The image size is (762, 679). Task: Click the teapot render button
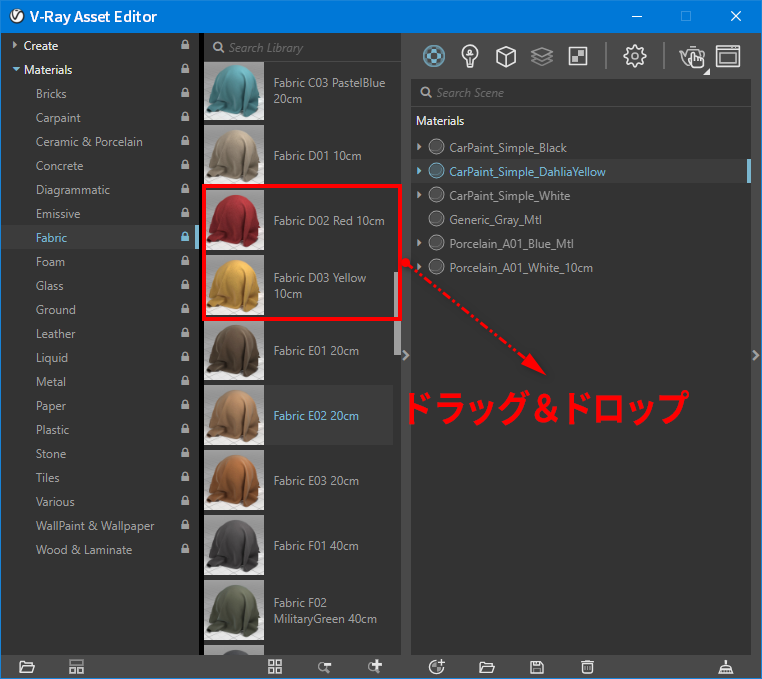(692, 57)
